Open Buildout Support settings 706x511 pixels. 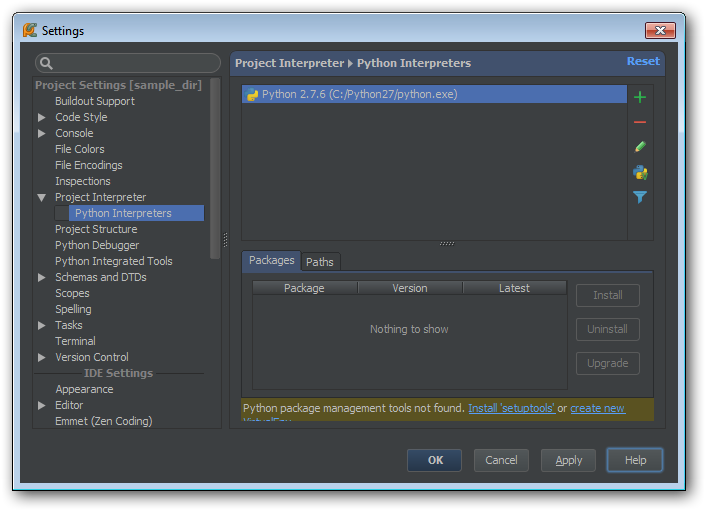tap(95, 101)
